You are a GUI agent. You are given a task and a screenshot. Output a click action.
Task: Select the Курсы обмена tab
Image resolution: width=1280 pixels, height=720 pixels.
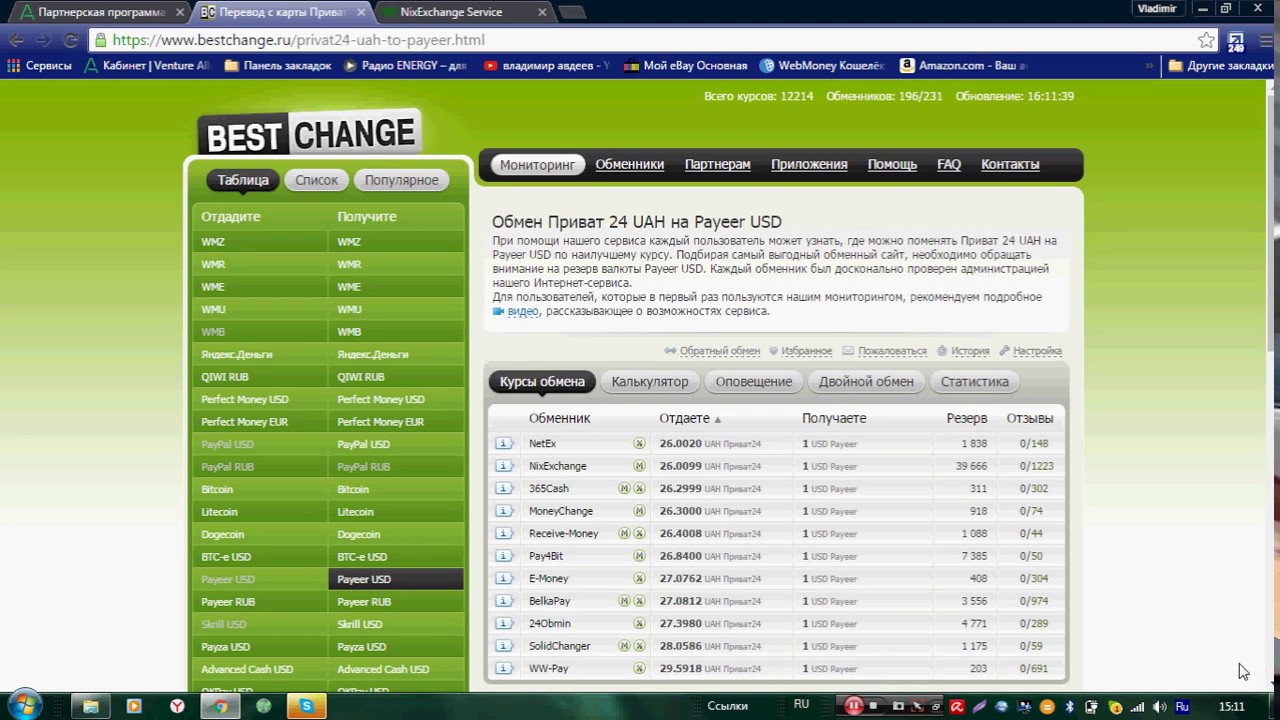[542, 382]
